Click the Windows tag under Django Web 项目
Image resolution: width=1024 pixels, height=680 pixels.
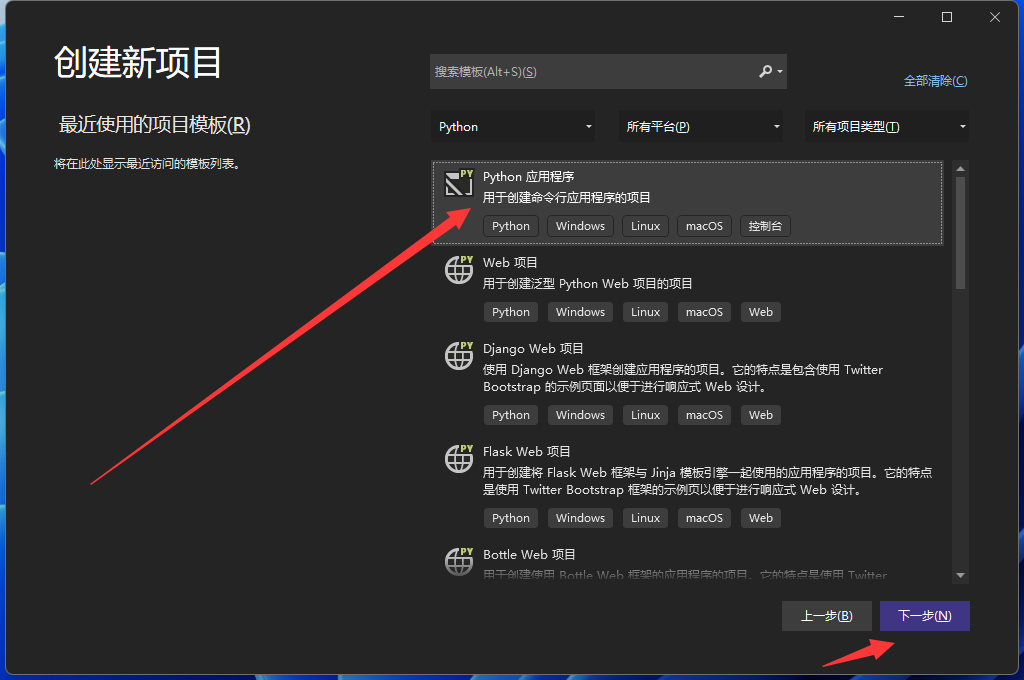click(580, 415)
